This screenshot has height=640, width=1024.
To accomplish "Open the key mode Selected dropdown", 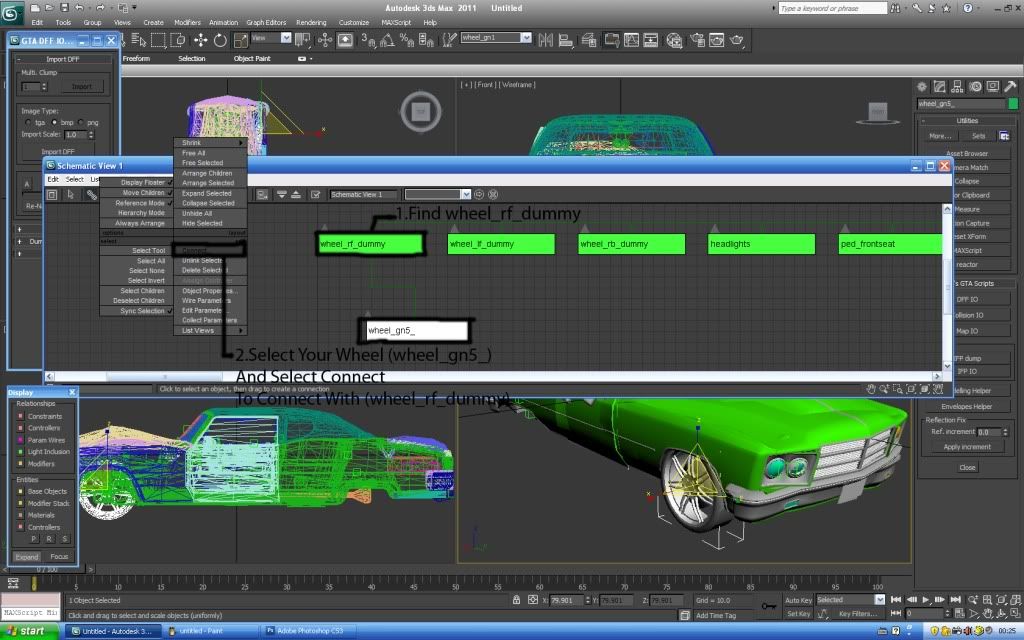I will pos(880,600).
